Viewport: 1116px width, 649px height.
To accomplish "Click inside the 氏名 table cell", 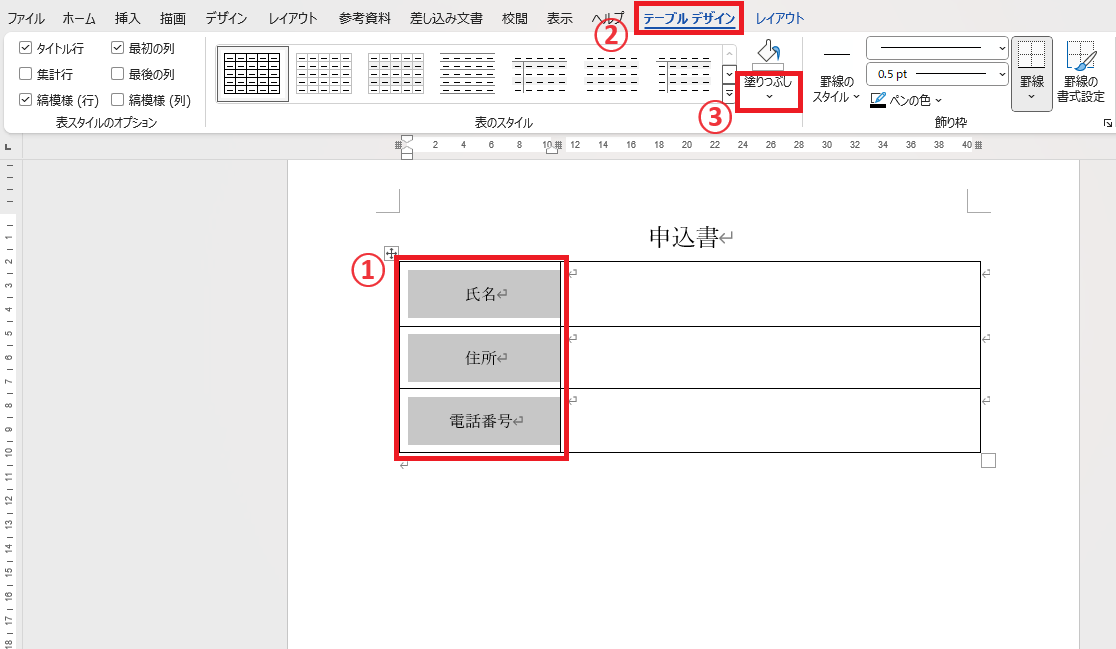I will pos(481,293).
